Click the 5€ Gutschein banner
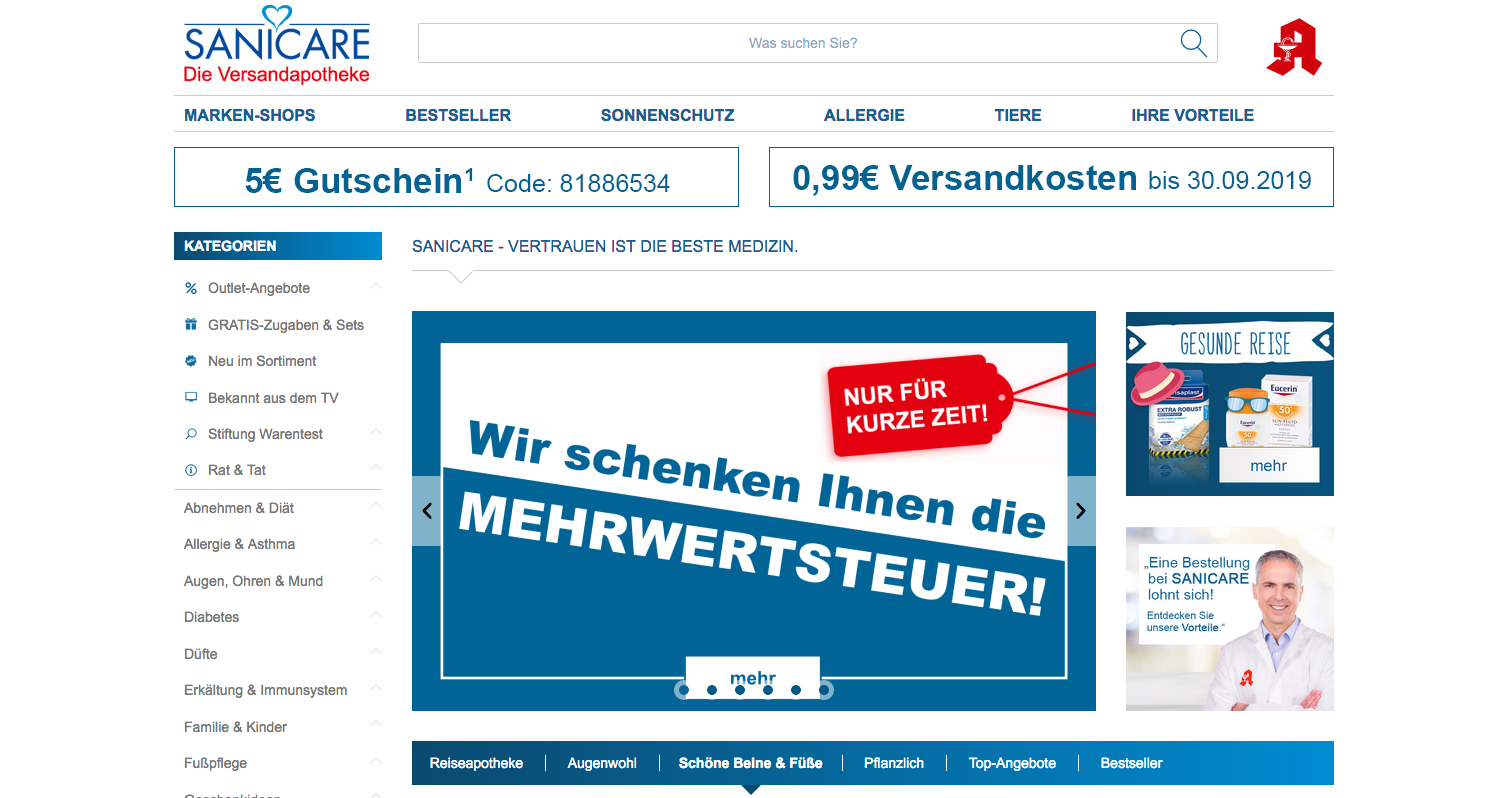This screenshot has width=1499, height=798. [456, 178]
